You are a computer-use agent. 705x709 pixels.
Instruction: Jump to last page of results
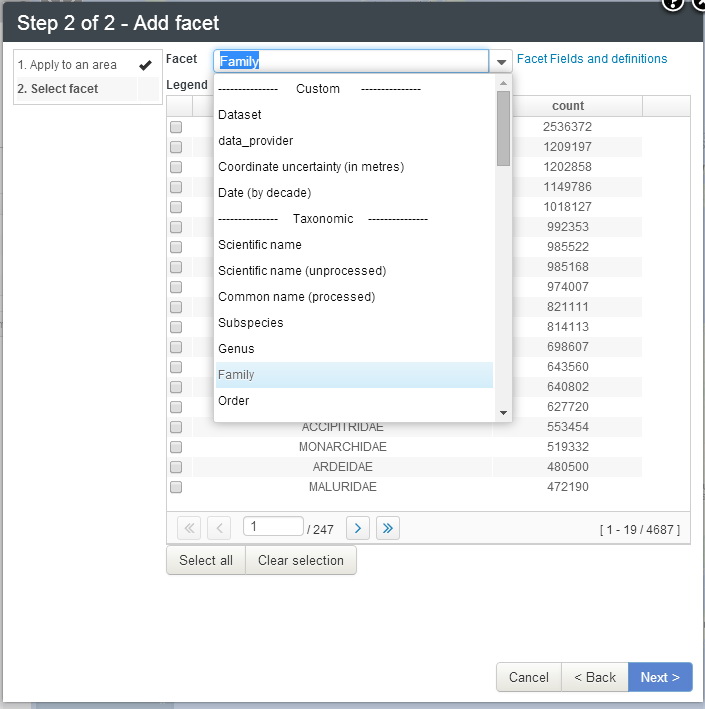[388, 529]
